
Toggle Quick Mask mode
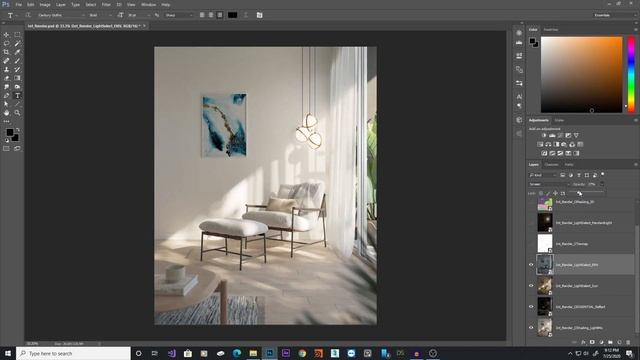(6, 149)
